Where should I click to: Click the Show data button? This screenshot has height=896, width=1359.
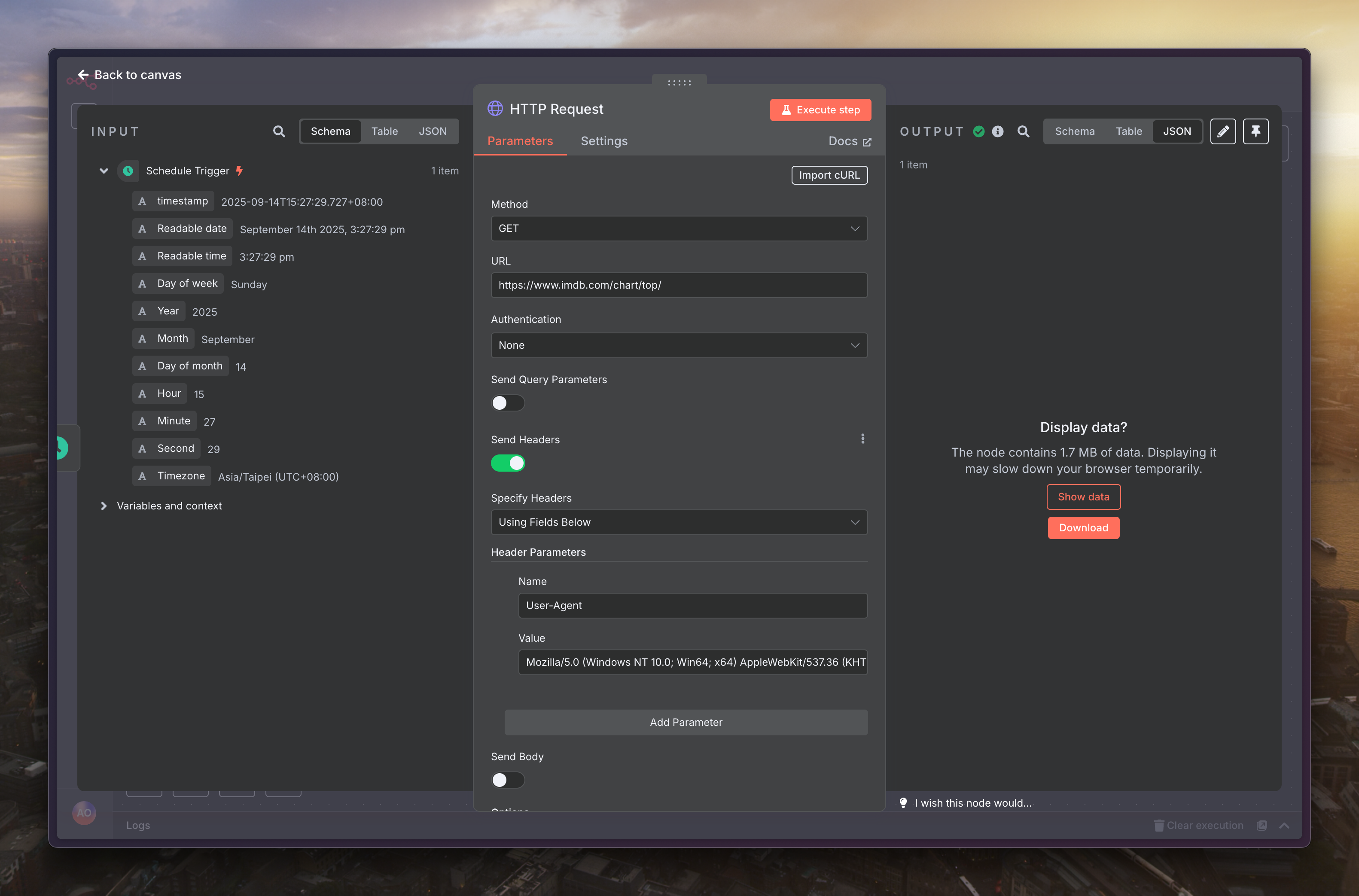[x=1083, y=497]
